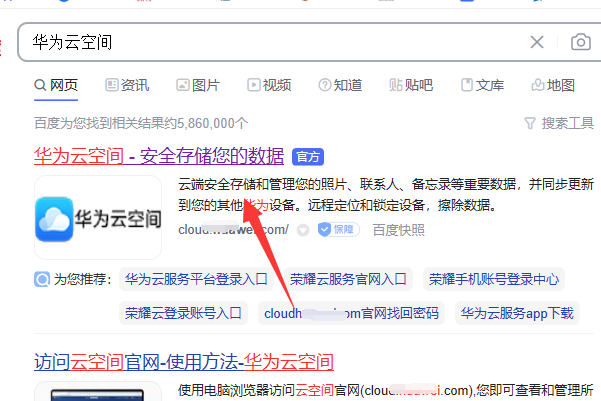
Task: Open the 华为云空间 - 安全存储您的数据 result
Action: 159,156
